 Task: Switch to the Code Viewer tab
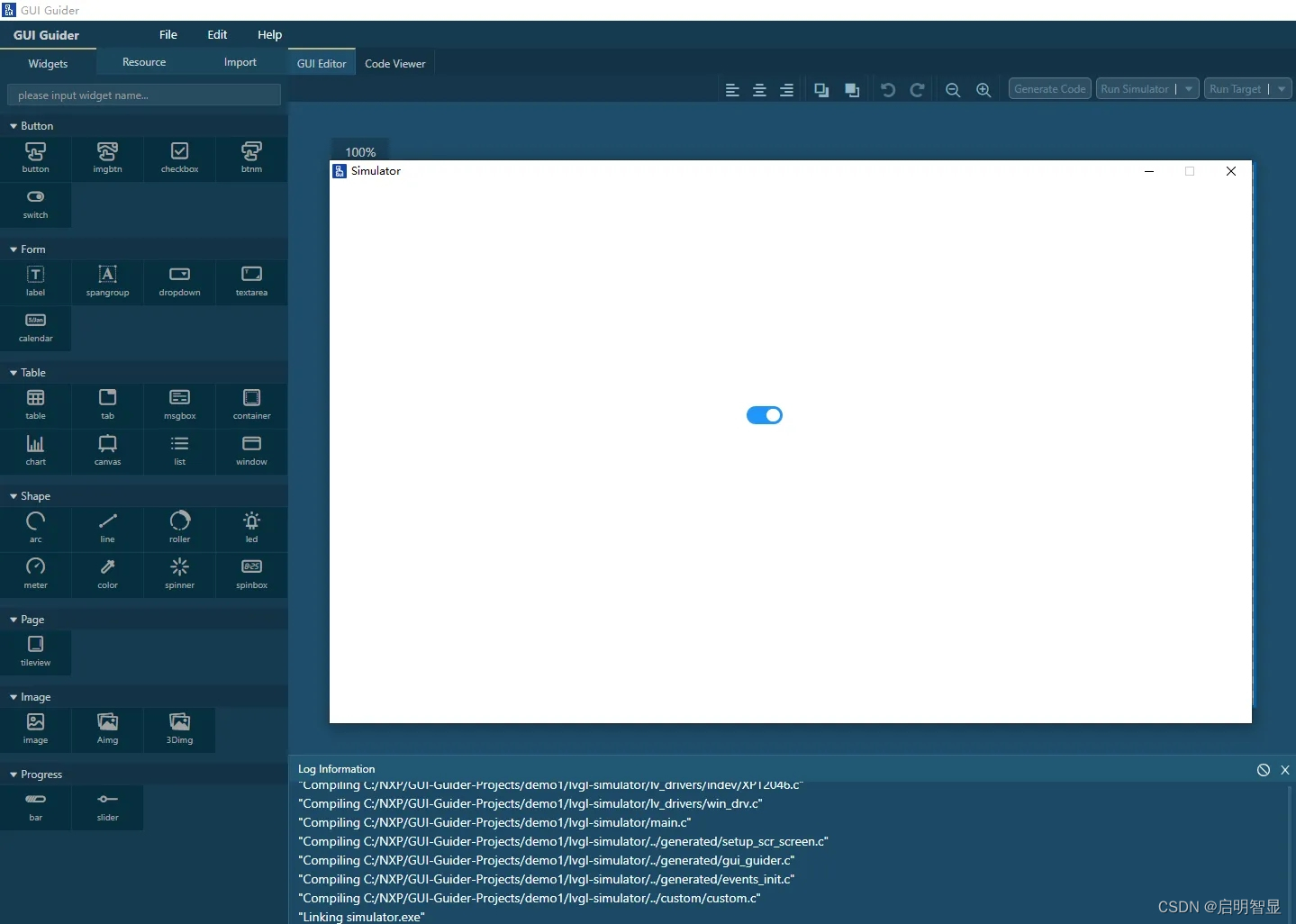395,64
